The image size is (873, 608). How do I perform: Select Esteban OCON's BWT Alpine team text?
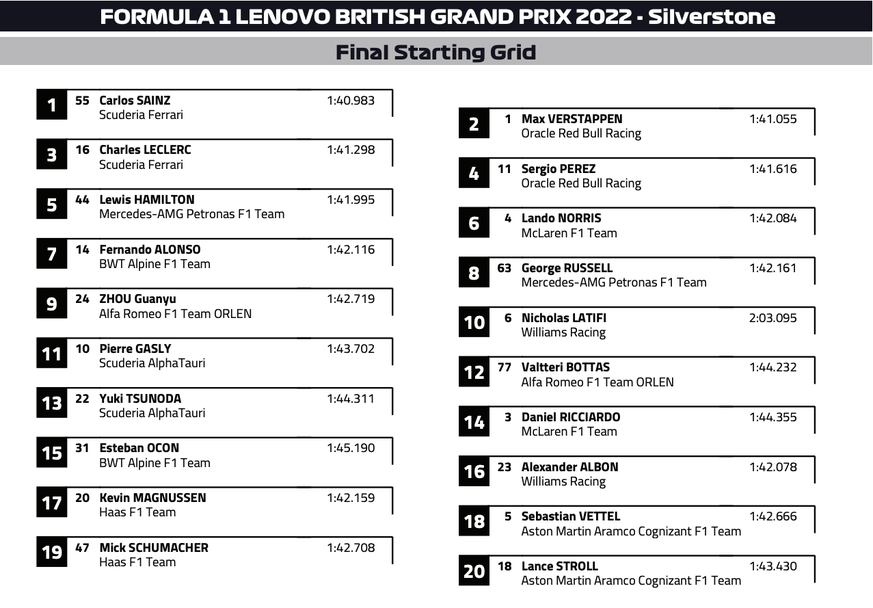click(x=155, y=463)
